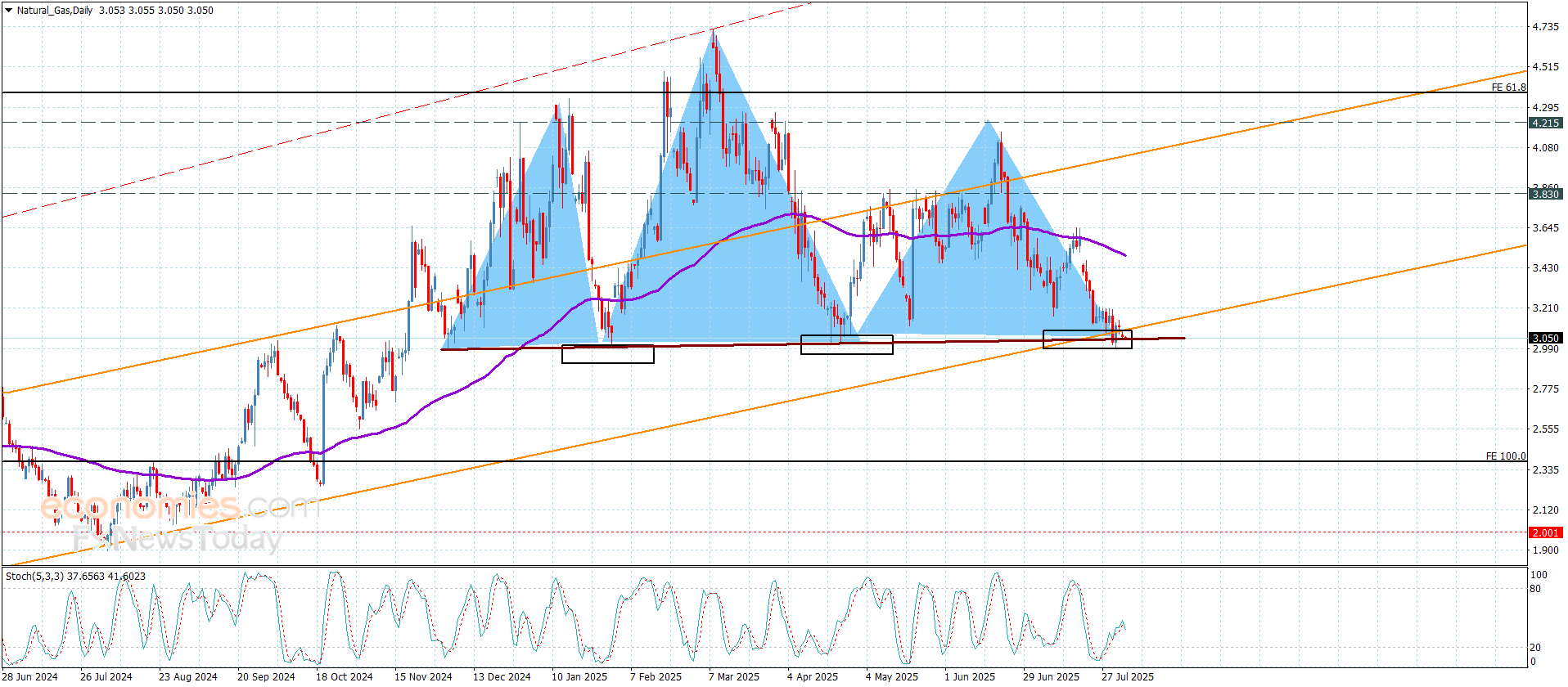The image size is (1568, 687).
Task: Click the 2.335 price axis value
Action: (x=1546, y=469)
